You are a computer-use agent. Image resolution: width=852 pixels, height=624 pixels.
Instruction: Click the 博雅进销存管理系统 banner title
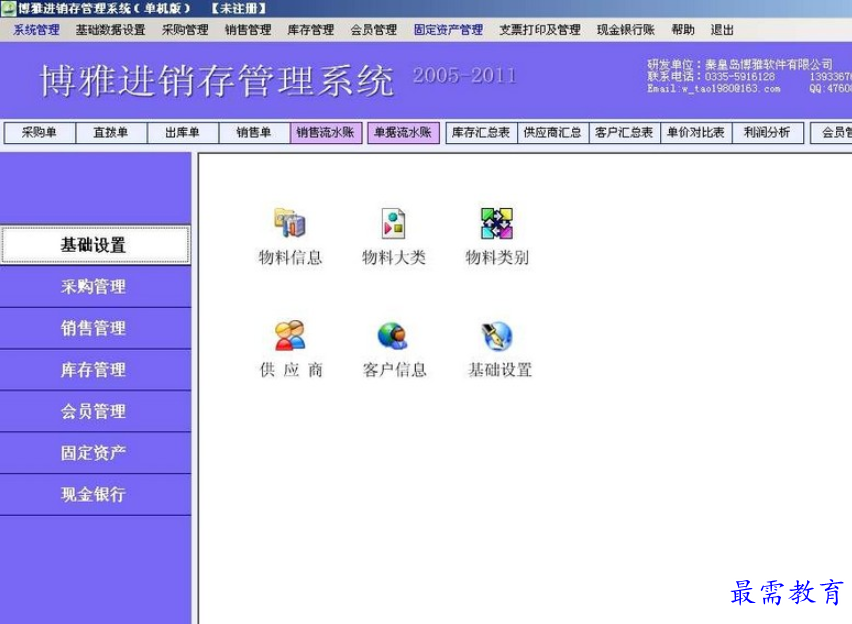pyautogui.click(x=217, y=80)
